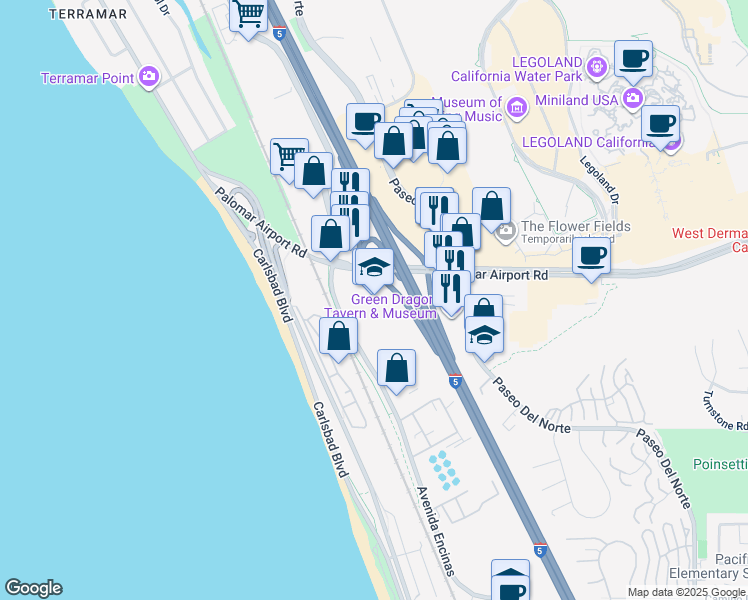Open the Google logo link
Viewport: 748px width, 600px height.
pyautogui.click(x=33, y=588)
